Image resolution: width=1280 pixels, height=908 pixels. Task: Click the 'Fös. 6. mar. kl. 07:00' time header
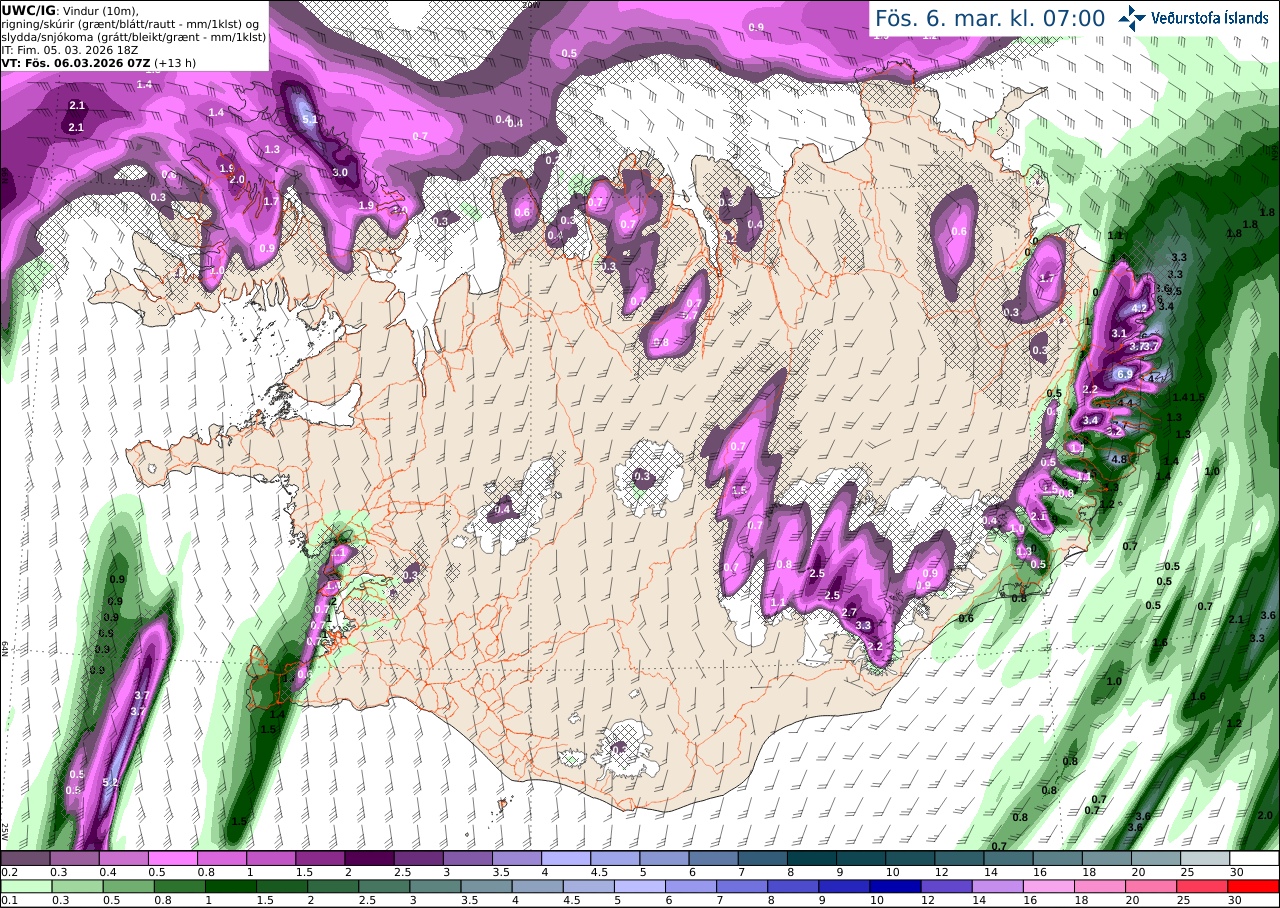point(989,18)
